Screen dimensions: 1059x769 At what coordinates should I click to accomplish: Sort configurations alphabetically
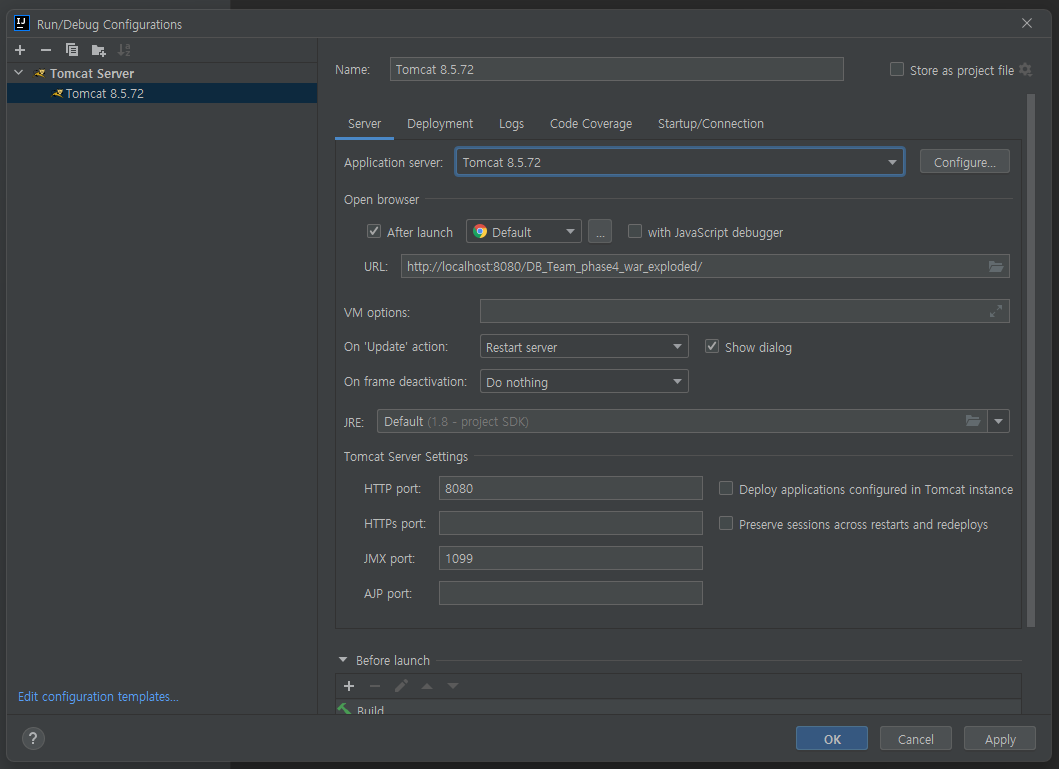pyautogui.click(x=124, y=50)
